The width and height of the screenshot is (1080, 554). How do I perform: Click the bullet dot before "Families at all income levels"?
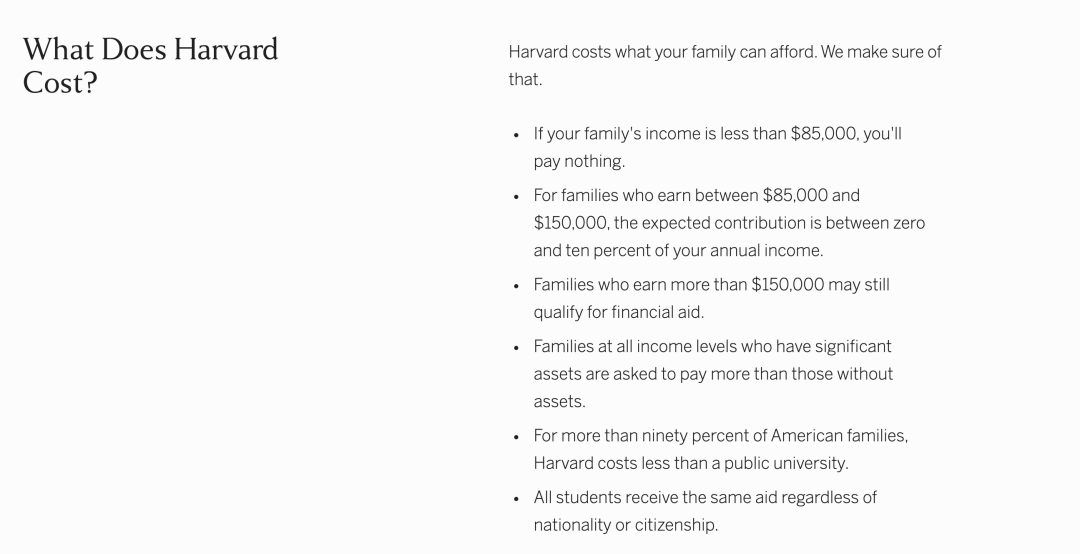click(x=516, y=348)
